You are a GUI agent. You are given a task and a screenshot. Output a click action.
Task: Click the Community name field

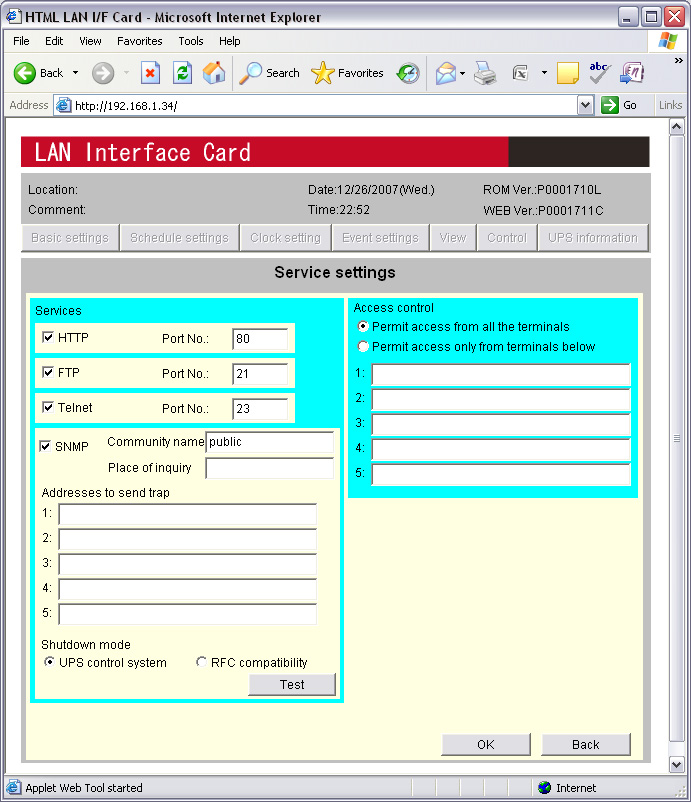pyautogui.click(x=270, y=442)
